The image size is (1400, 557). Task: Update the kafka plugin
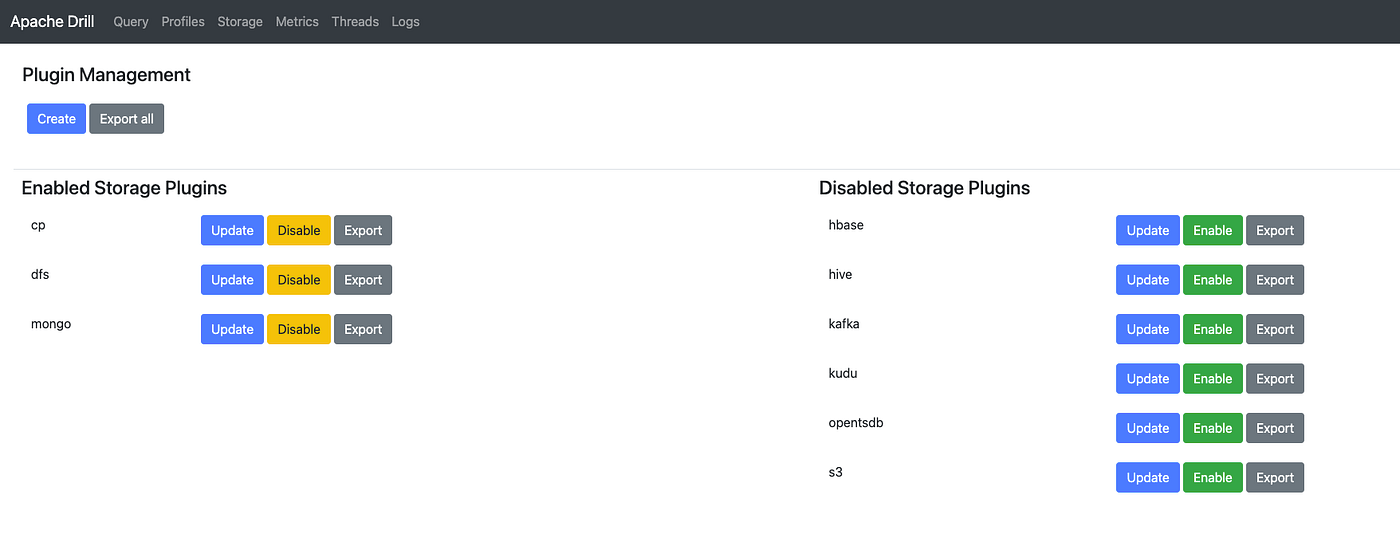point(1147,329)
